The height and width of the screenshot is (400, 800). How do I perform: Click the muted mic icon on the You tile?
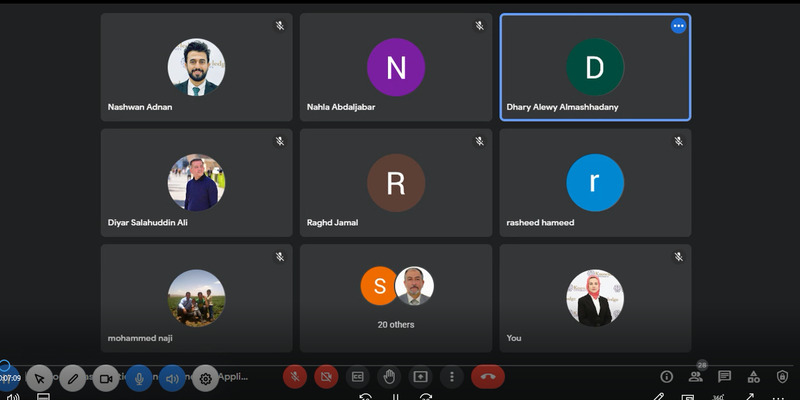678,257
